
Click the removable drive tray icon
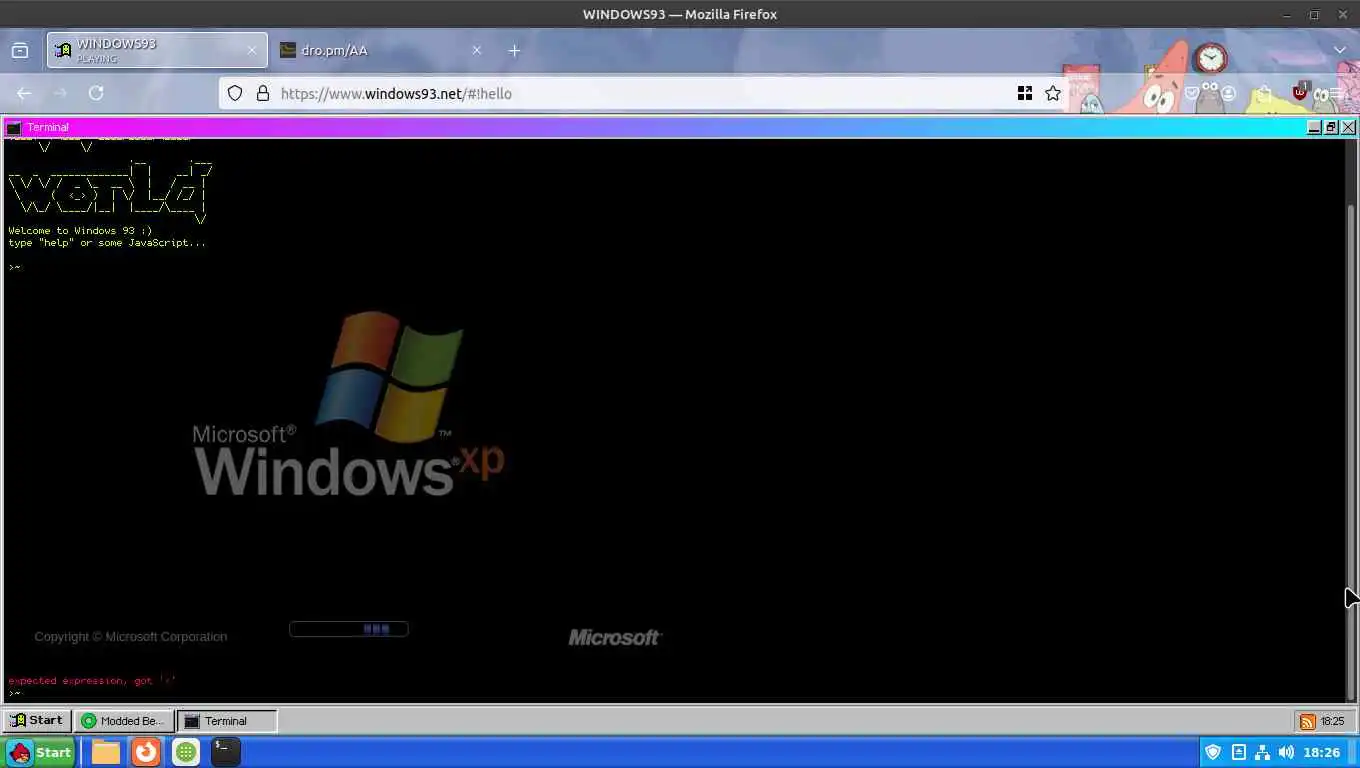pyautogui.click(x=1238, y=752)
